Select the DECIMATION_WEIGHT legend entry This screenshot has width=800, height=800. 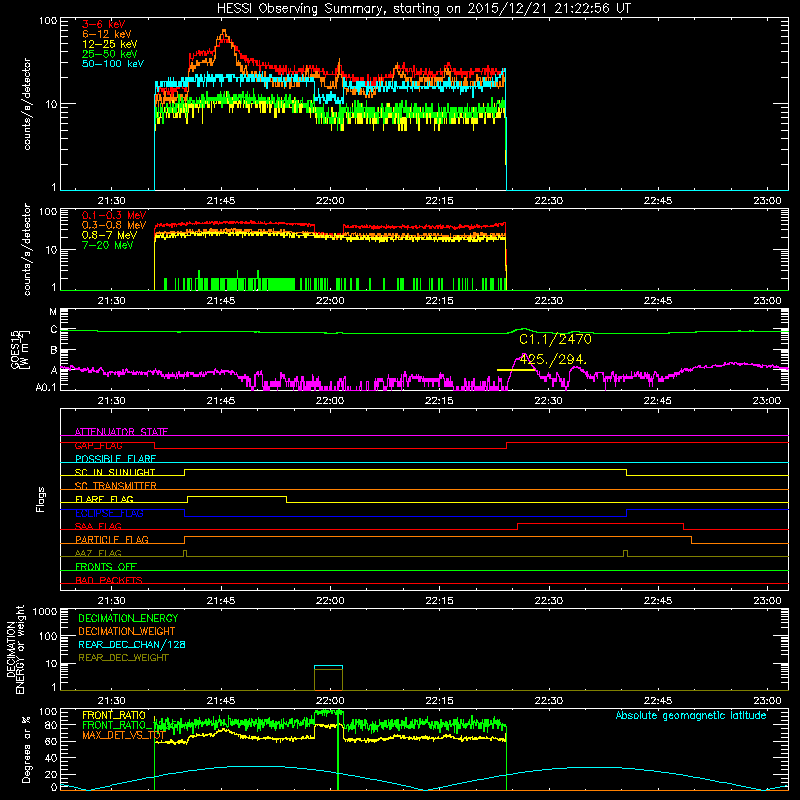click(127, 632)
